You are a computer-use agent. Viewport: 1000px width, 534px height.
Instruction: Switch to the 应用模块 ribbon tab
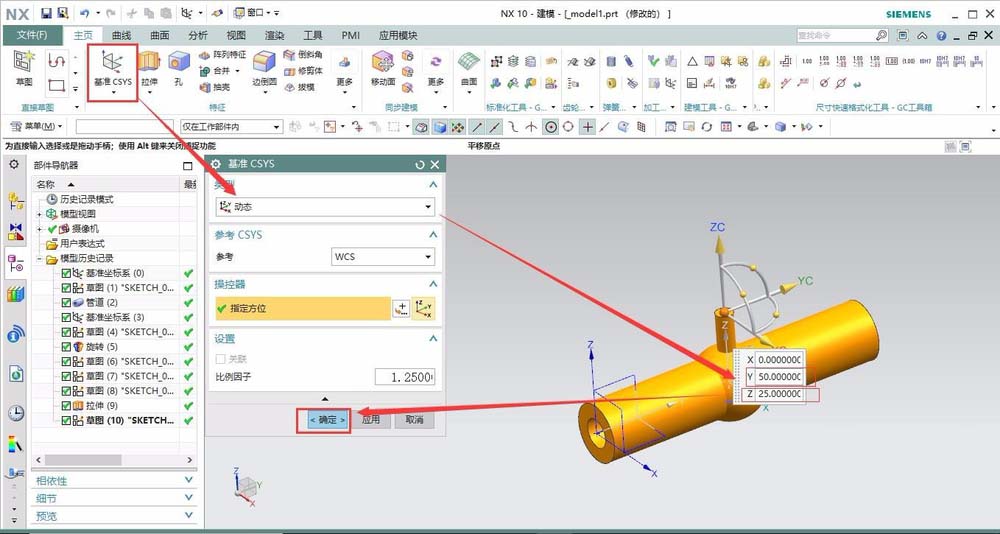398,36
